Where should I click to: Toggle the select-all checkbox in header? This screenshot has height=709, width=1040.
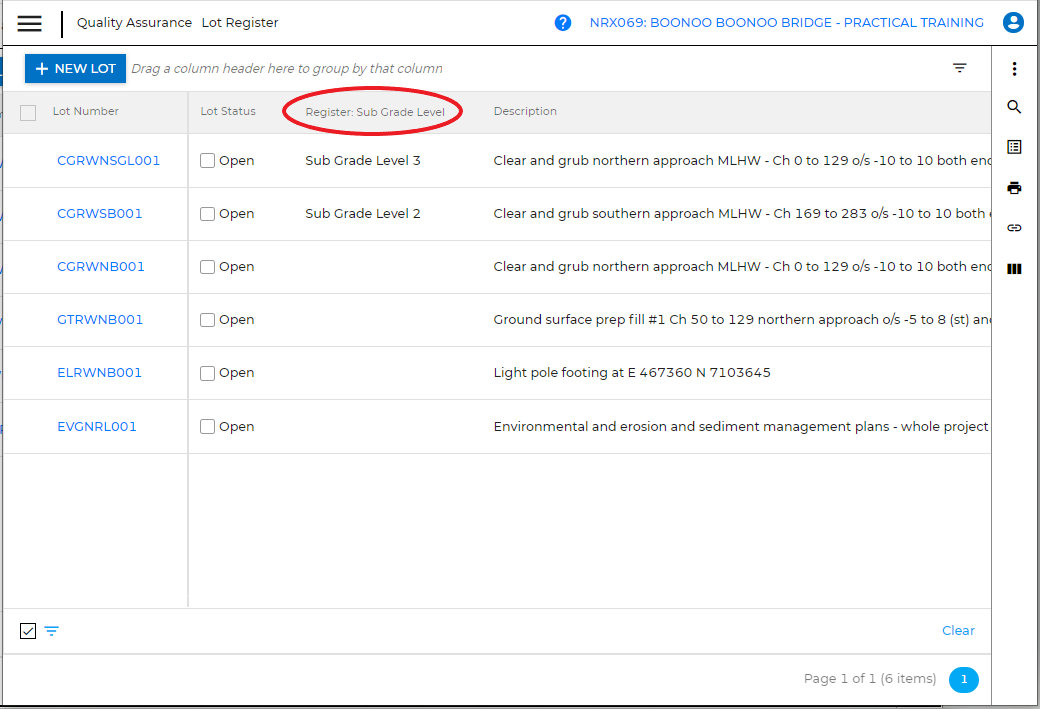coord(28,113)
